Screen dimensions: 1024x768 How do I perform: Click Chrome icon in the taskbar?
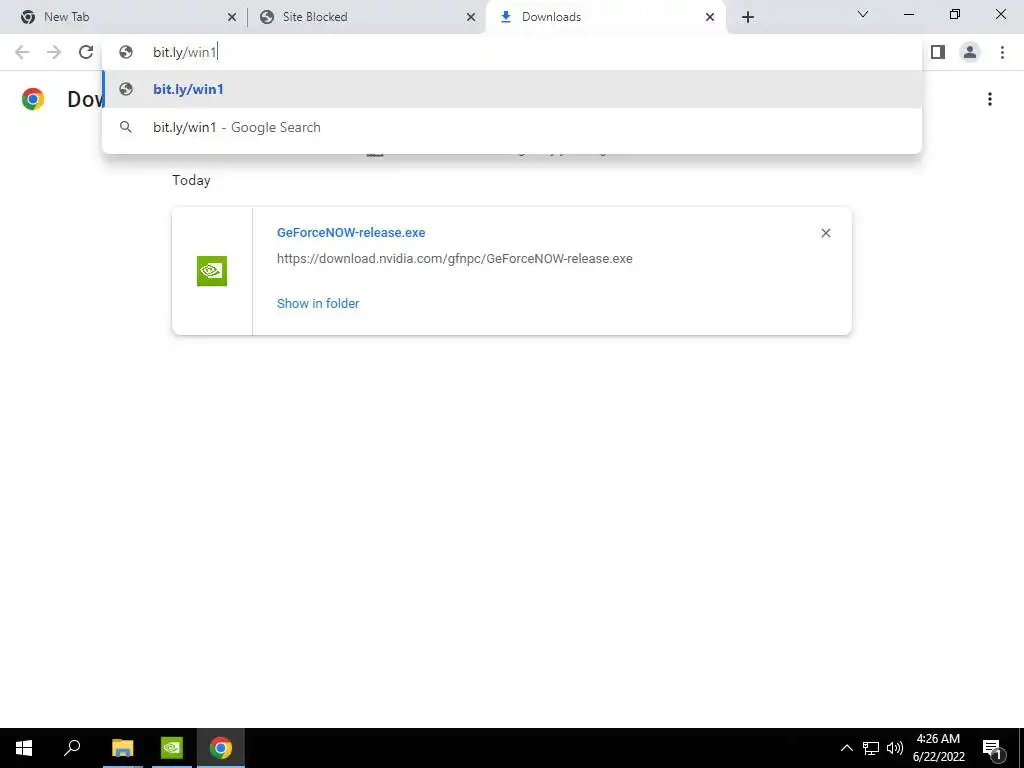pos(221,748)
